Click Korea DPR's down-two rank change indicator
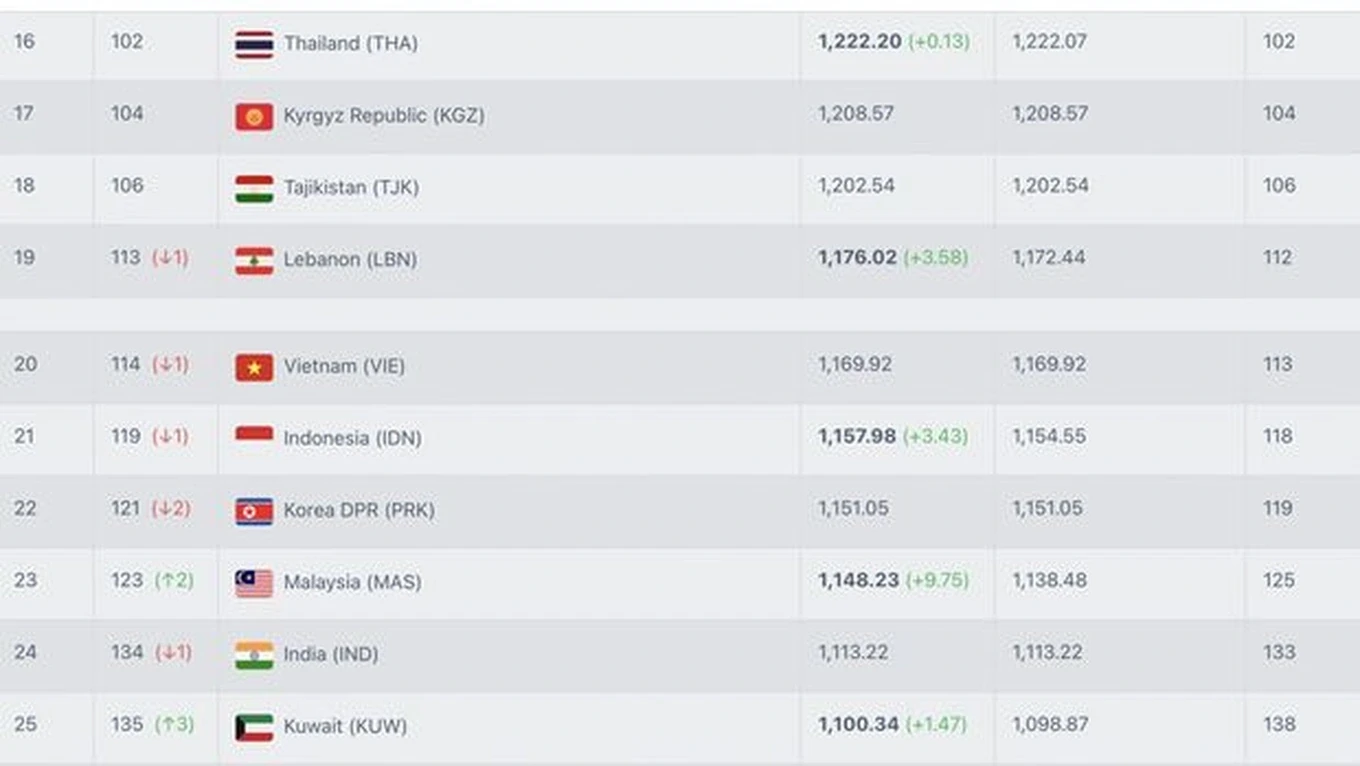 tap(170, 508)
